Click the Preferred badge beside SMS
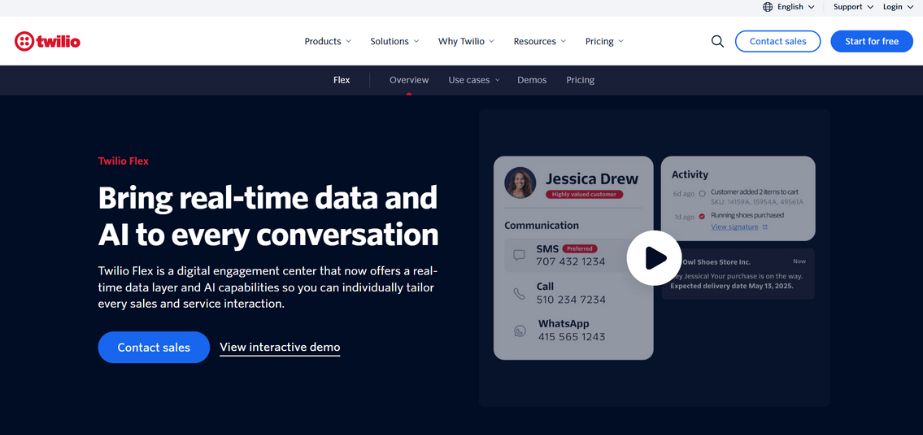This screenshot has height=435, width=923. (580, 249)
